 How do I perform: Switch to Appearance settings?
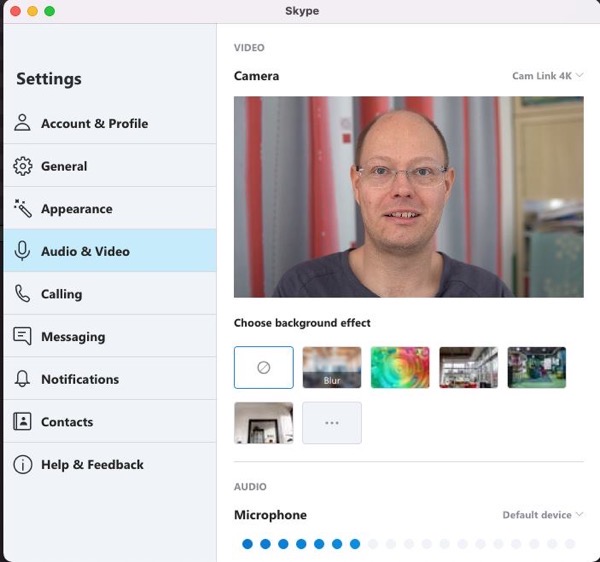[x=110, y=209]
